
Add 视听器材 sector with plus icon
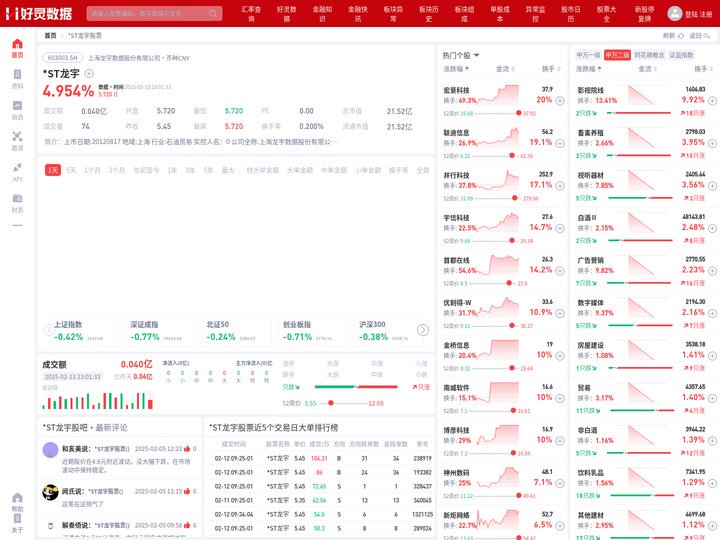pos(712,186)
